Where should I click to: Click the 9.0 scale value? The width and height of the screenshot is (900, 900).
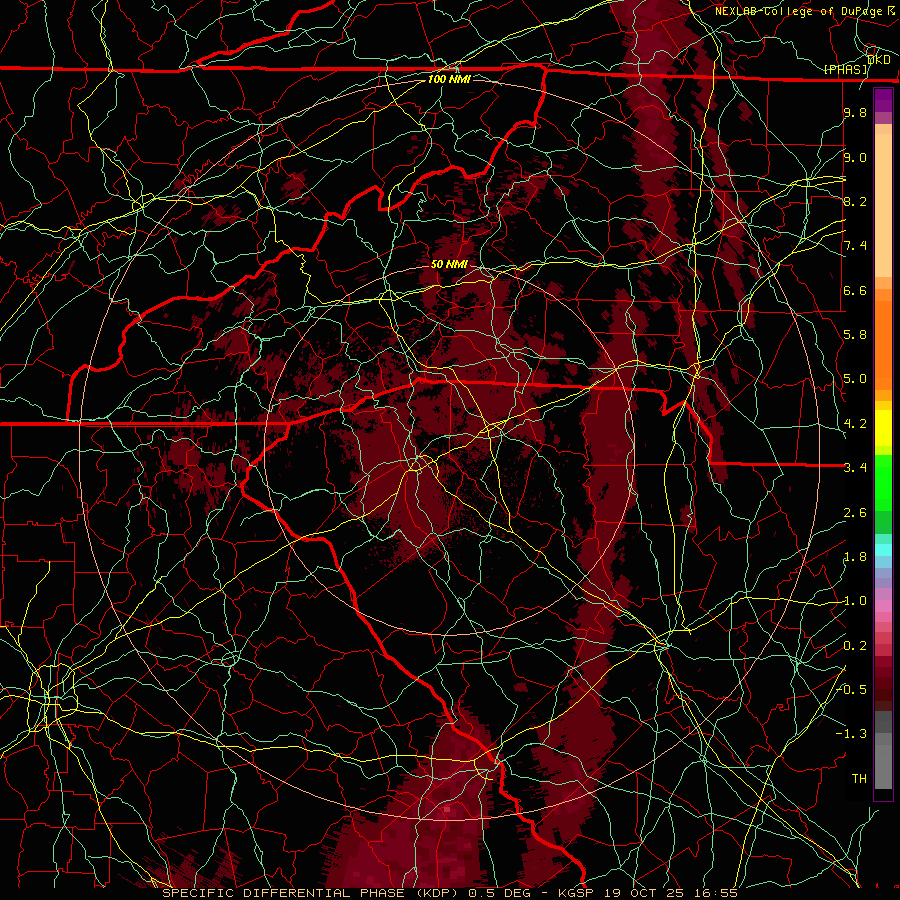(x=855, y=157)
